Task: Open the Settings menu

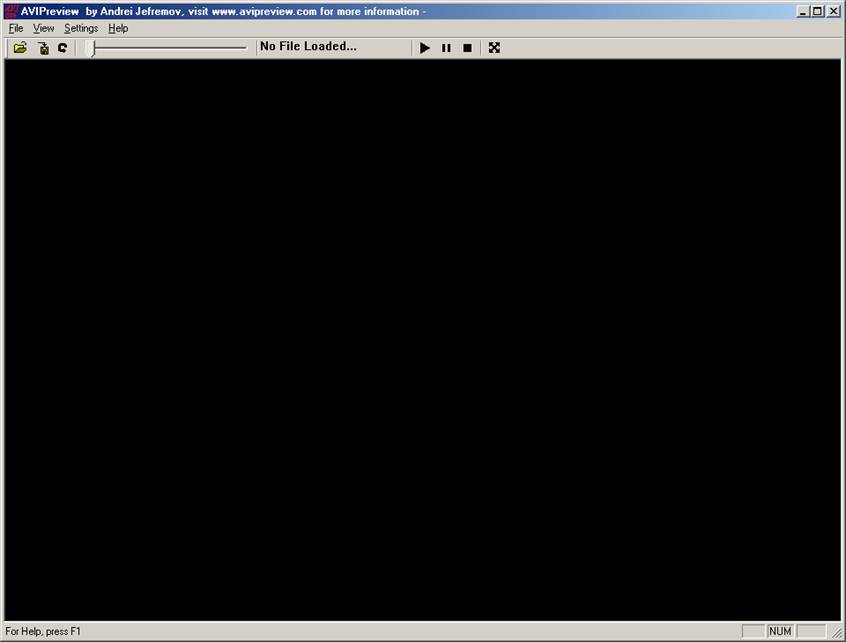Action: pos(81,28)
